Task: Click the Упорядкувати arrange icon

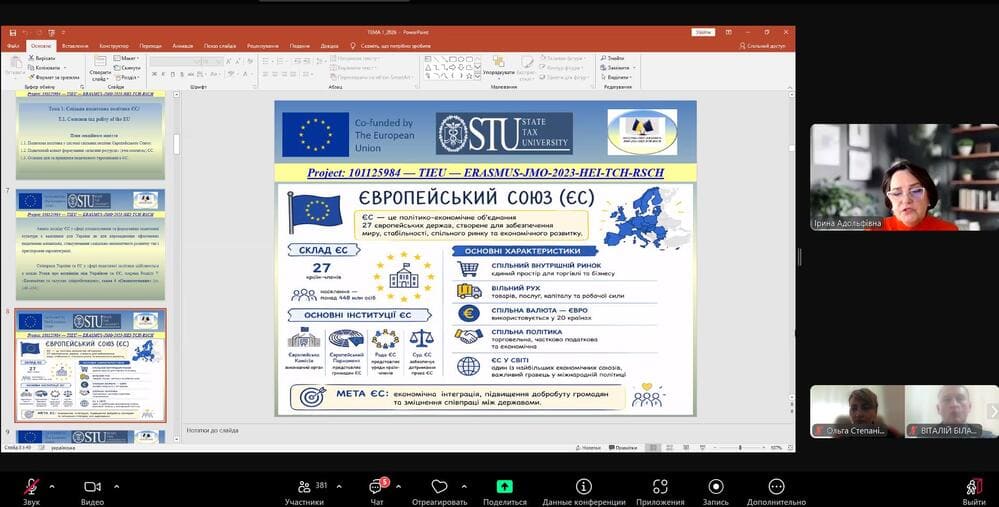Action: (498, 62)
